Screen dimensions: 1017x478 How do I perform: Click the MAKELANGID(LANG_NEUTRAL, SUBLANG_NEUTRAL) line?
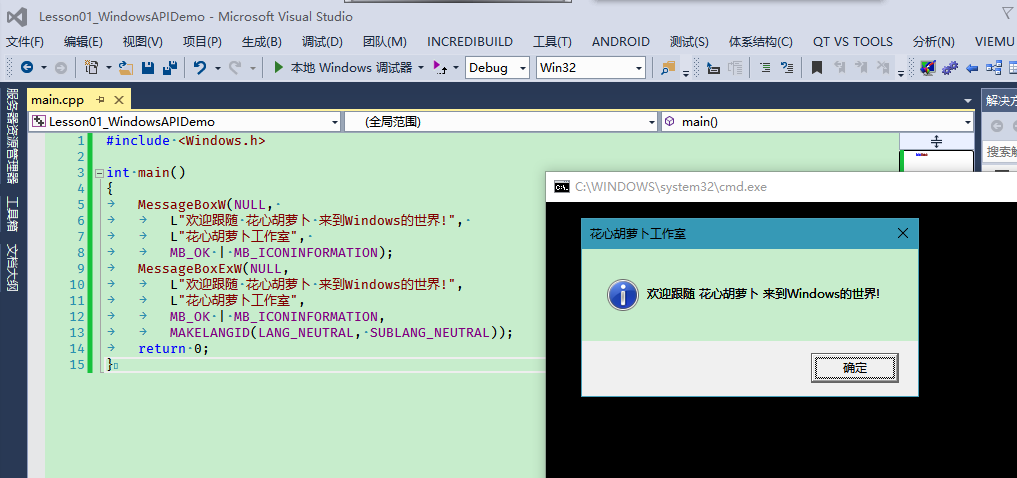tap(341, 333)
